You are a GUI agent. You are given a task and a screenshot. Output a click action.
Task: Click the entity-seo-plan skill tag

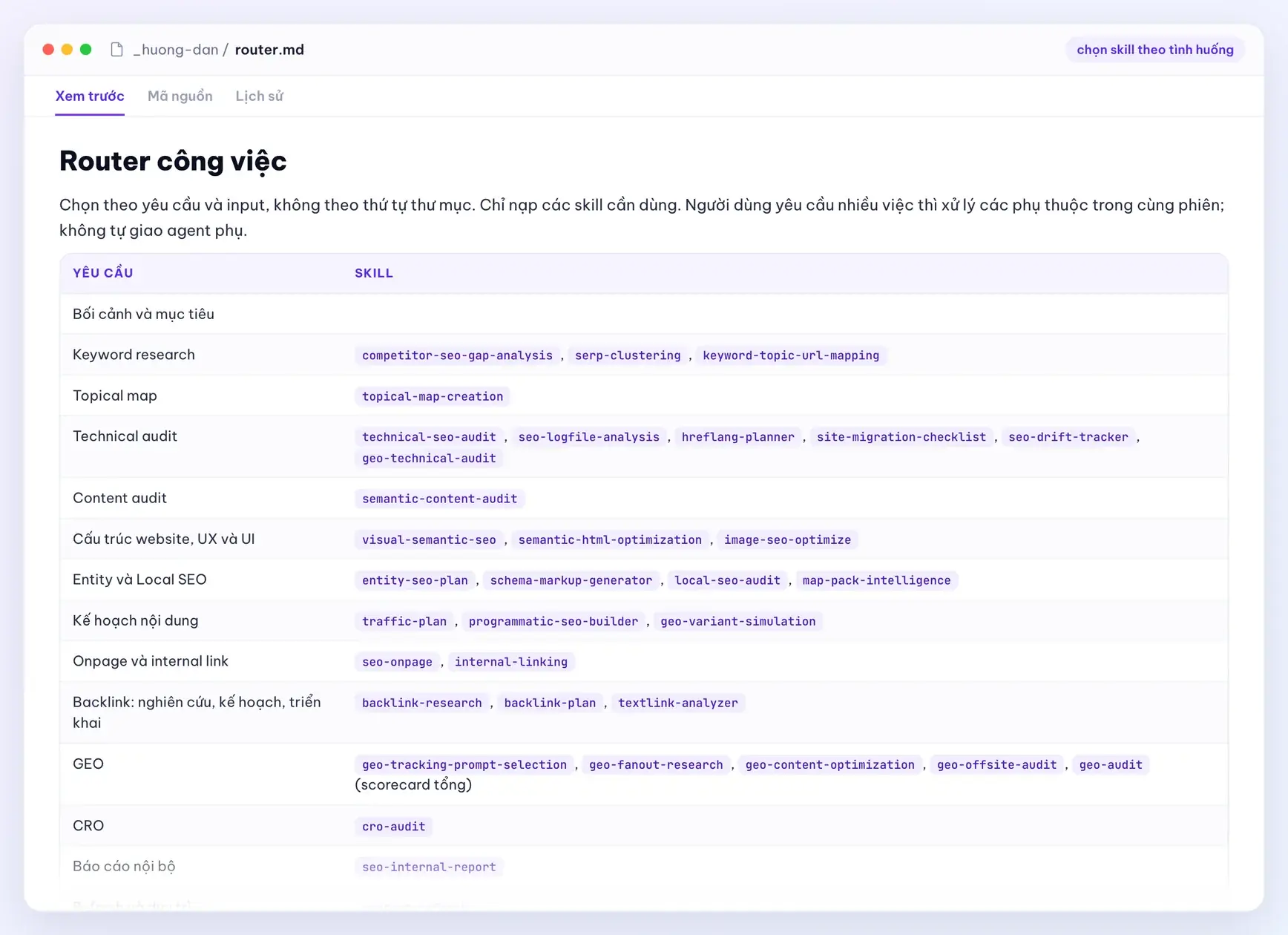click(x=415, y=580)
